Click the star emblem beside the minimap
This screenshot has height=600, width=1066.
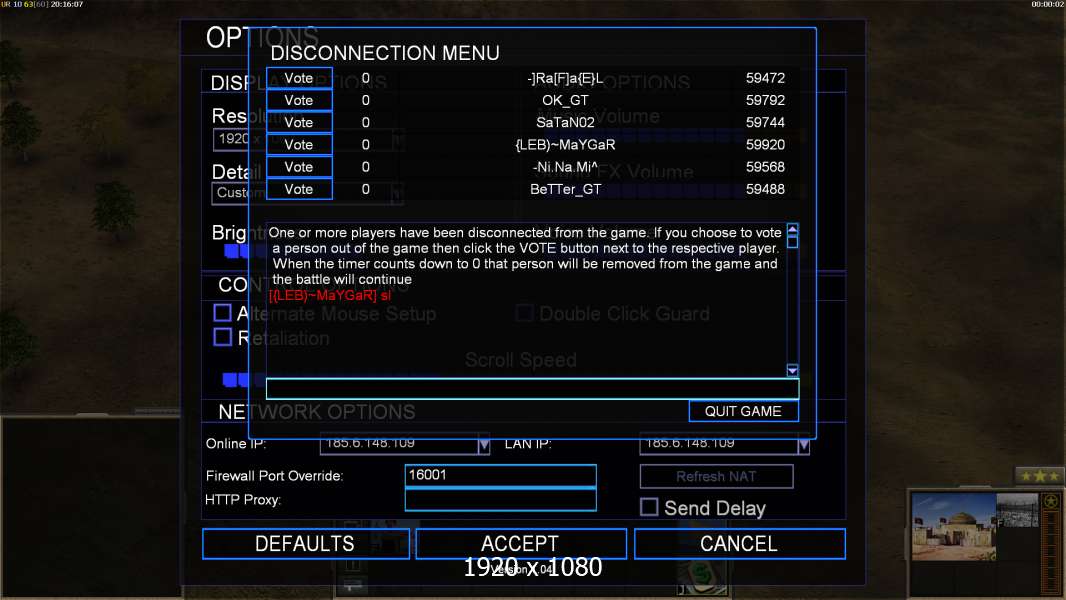click(1051, 502)
